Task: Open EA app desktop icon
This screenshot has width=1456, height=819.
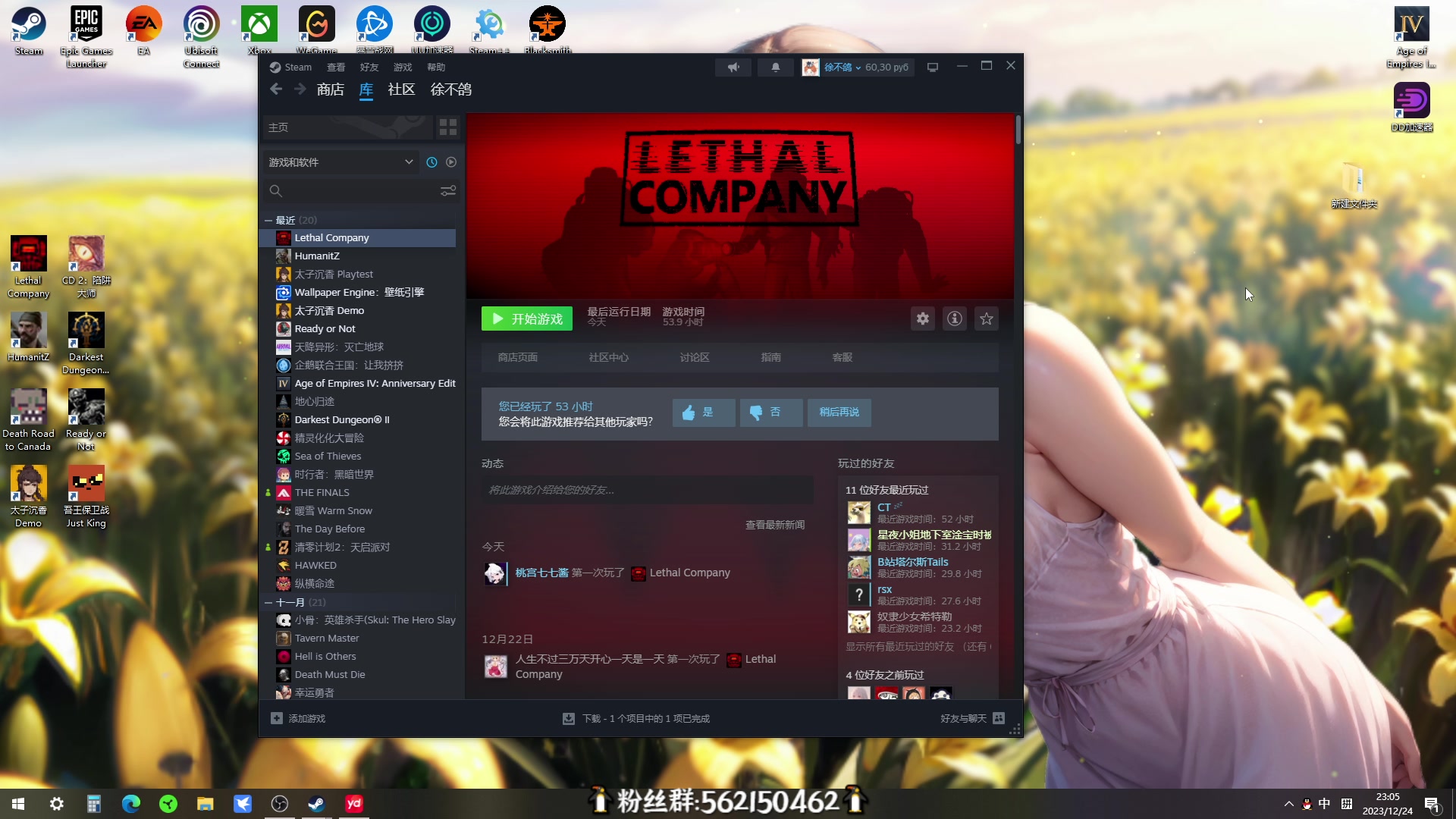Action: click(x=143, y=30)
